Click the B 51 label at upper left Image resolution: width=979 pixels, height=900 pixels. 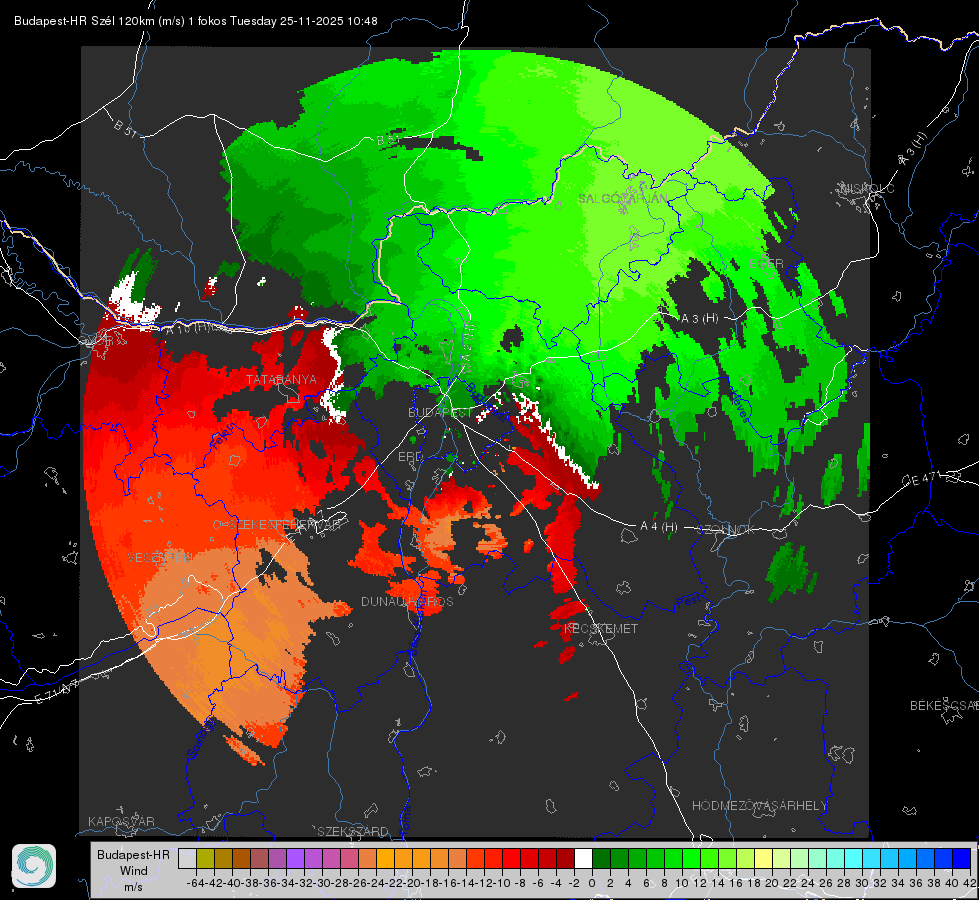[x=125, y=127]
